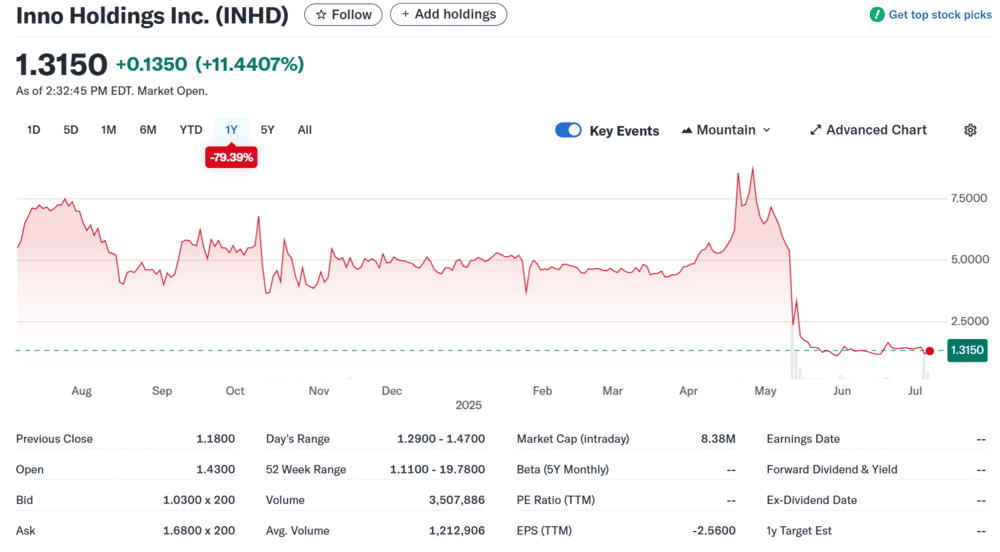
Task: Click Avg. Volume value 1,212,906
Action: 457,531
